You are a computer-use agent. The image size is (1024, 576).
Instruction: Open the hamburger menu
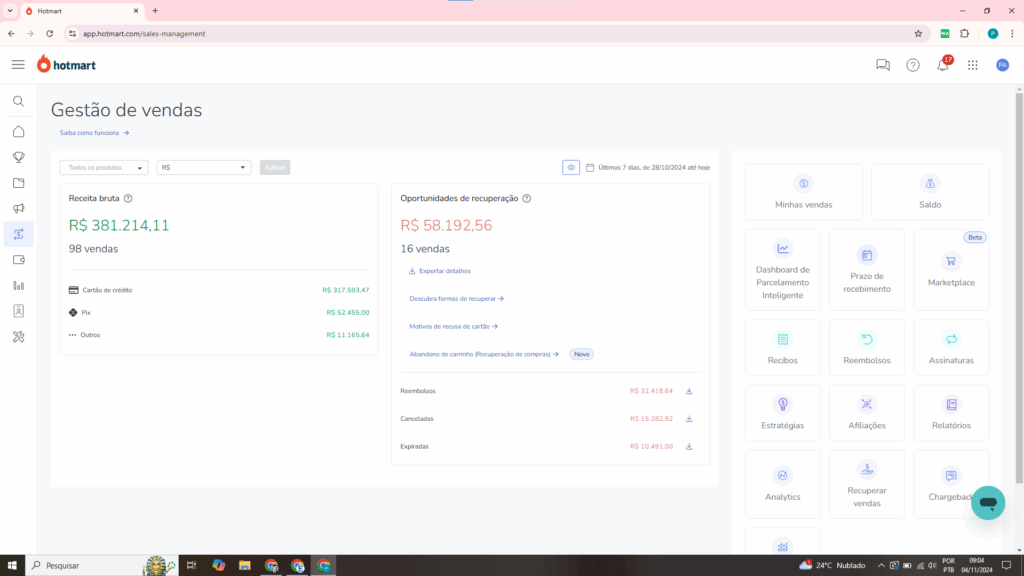tap(18, 65)
